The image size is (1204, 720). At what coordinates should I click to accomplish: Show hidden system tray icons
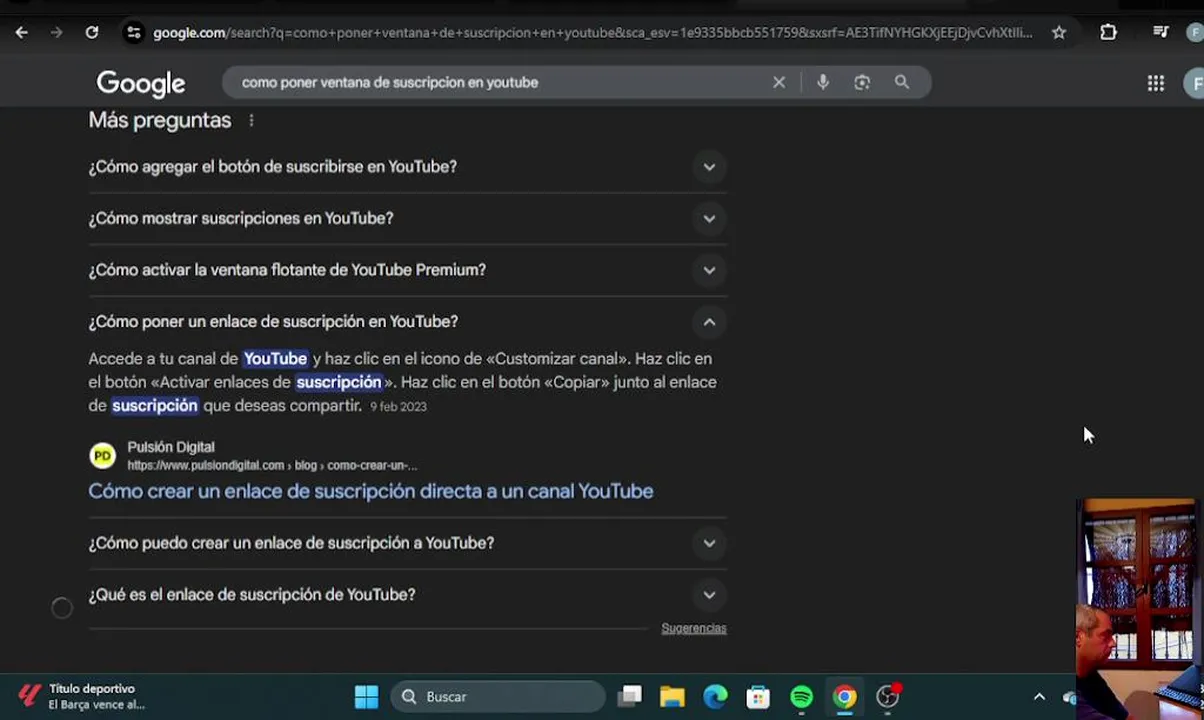click(1039, 697)
